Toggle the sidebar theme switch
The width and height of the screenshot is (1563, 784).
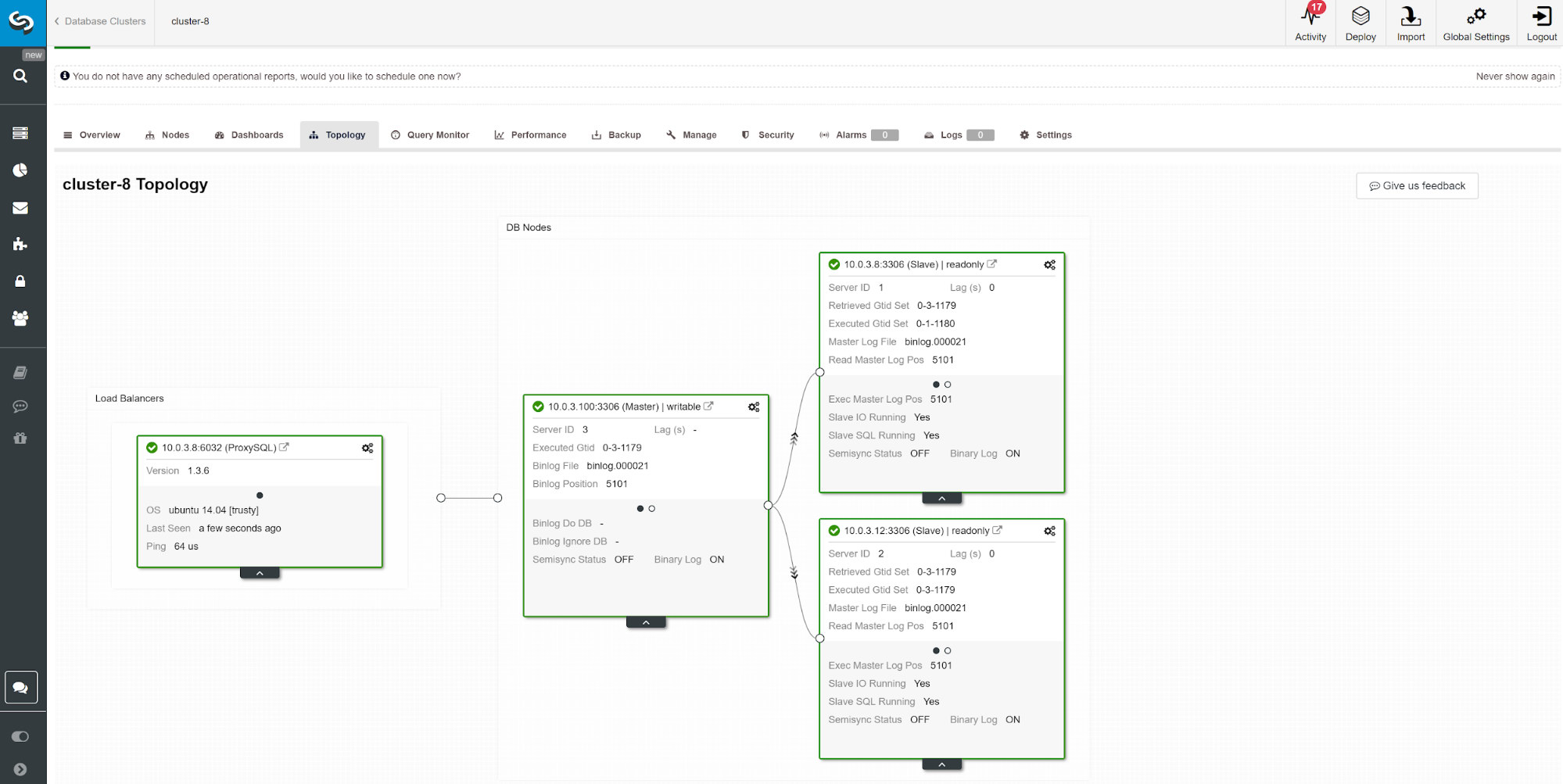pos(20,736)
